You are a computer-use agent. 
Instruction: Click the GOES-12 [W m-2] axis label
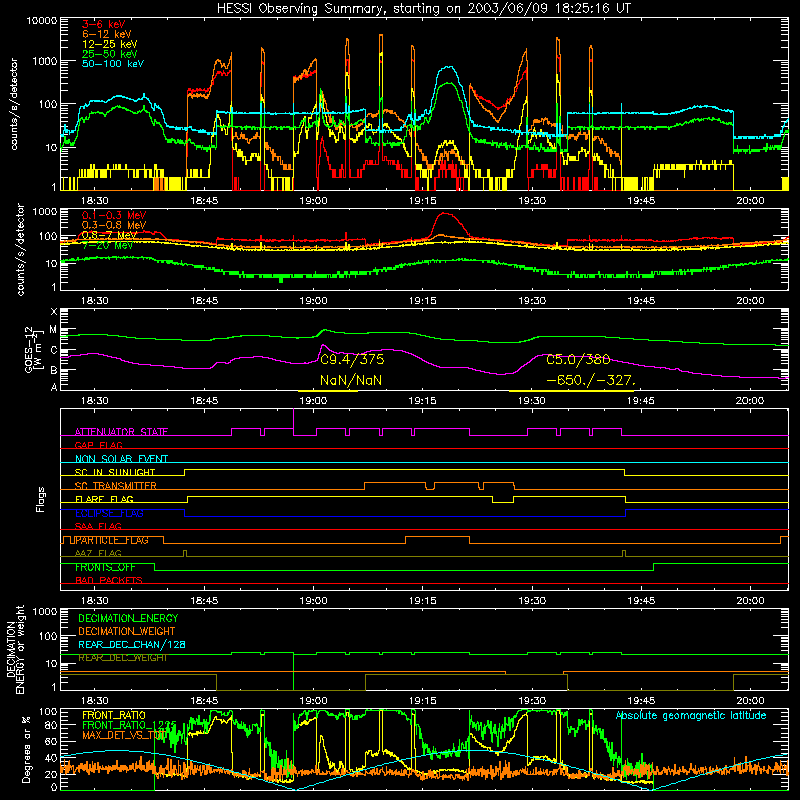(x=33, y=349)
